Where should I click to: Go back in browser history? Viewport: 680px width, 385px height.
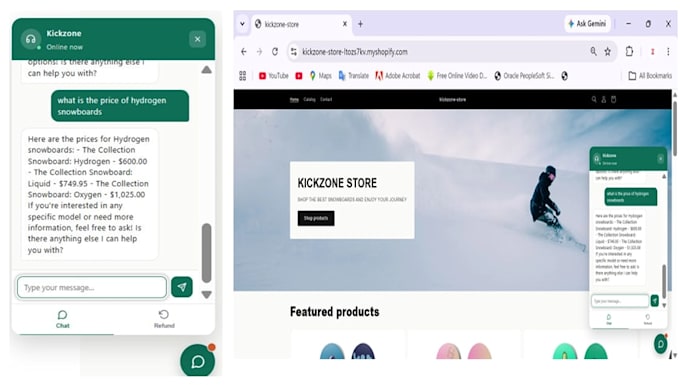pyautogui.click(x=244, y=52)
